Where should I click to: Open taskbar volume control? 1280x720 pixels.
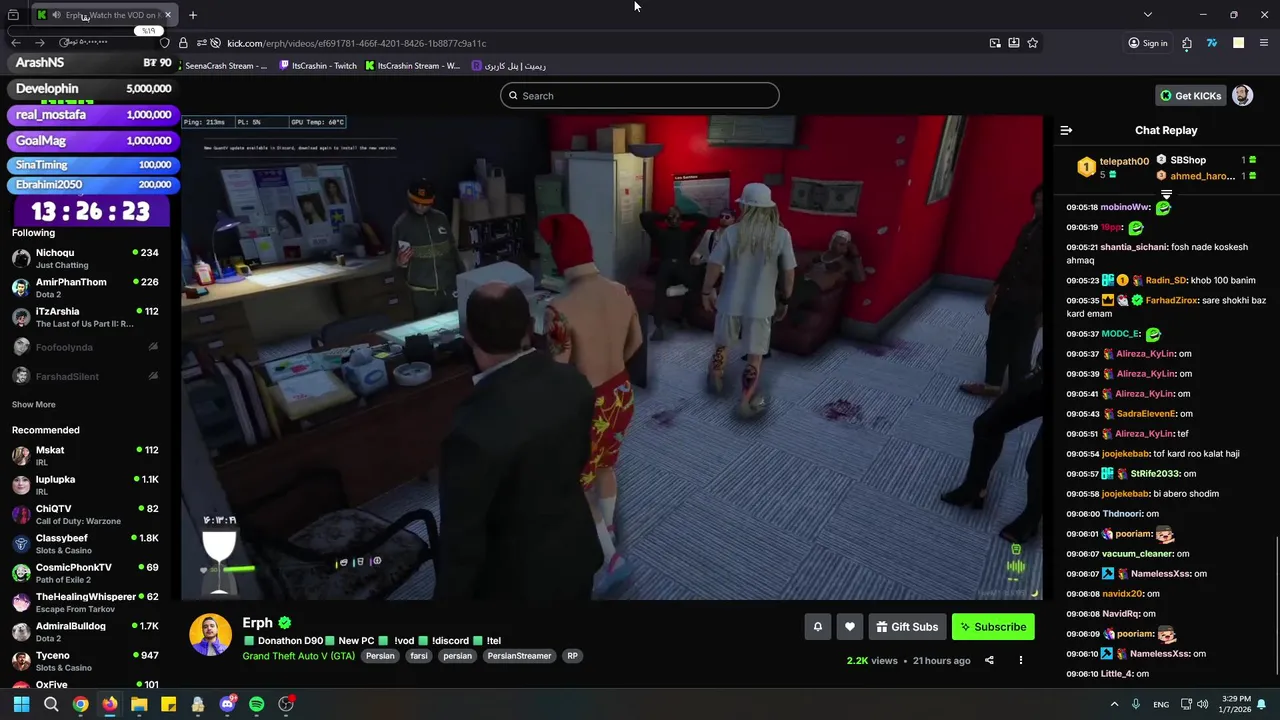click(x=1202, y=704)
